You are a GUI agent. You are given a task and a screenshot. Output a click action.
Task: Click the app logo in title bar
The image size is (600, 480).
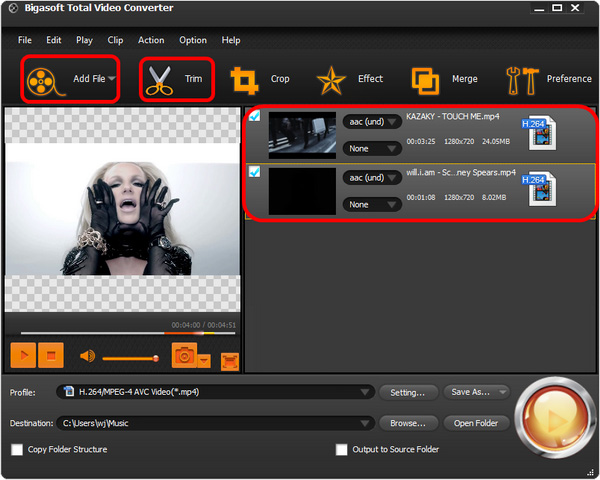[13, 8]
